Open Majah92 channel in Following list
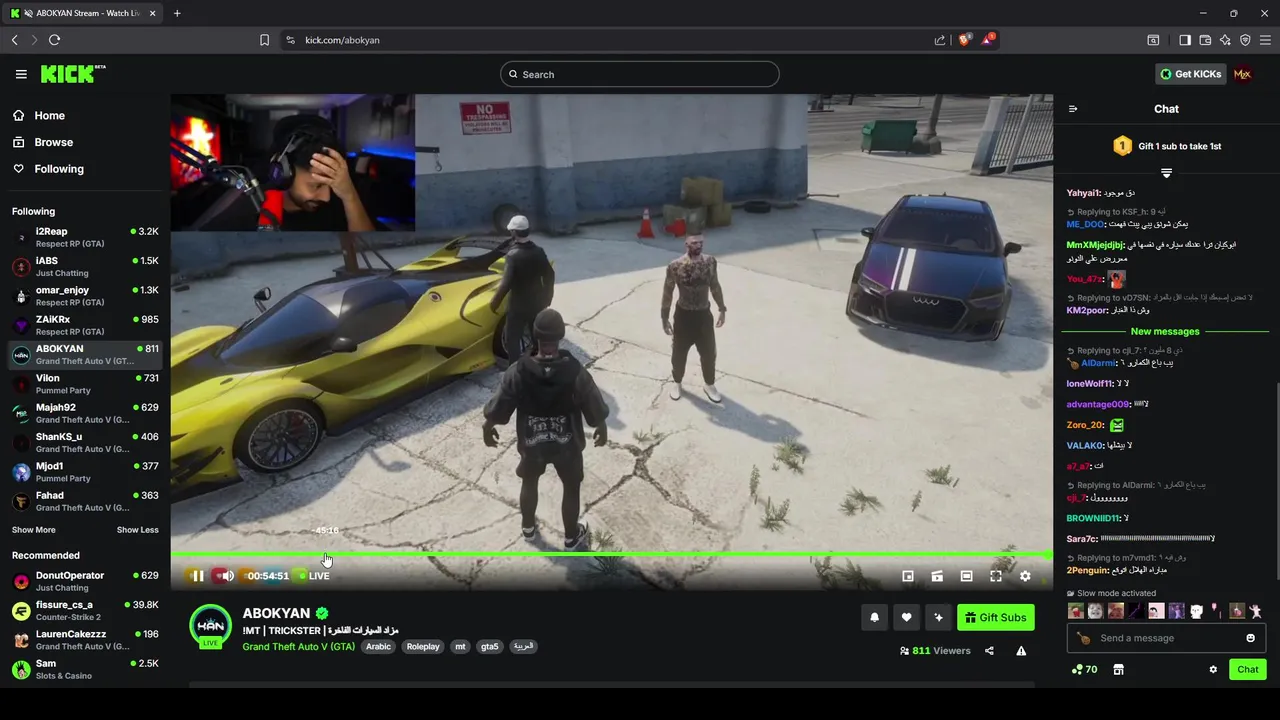This screenshot has height=720, width=1280. 85,414
